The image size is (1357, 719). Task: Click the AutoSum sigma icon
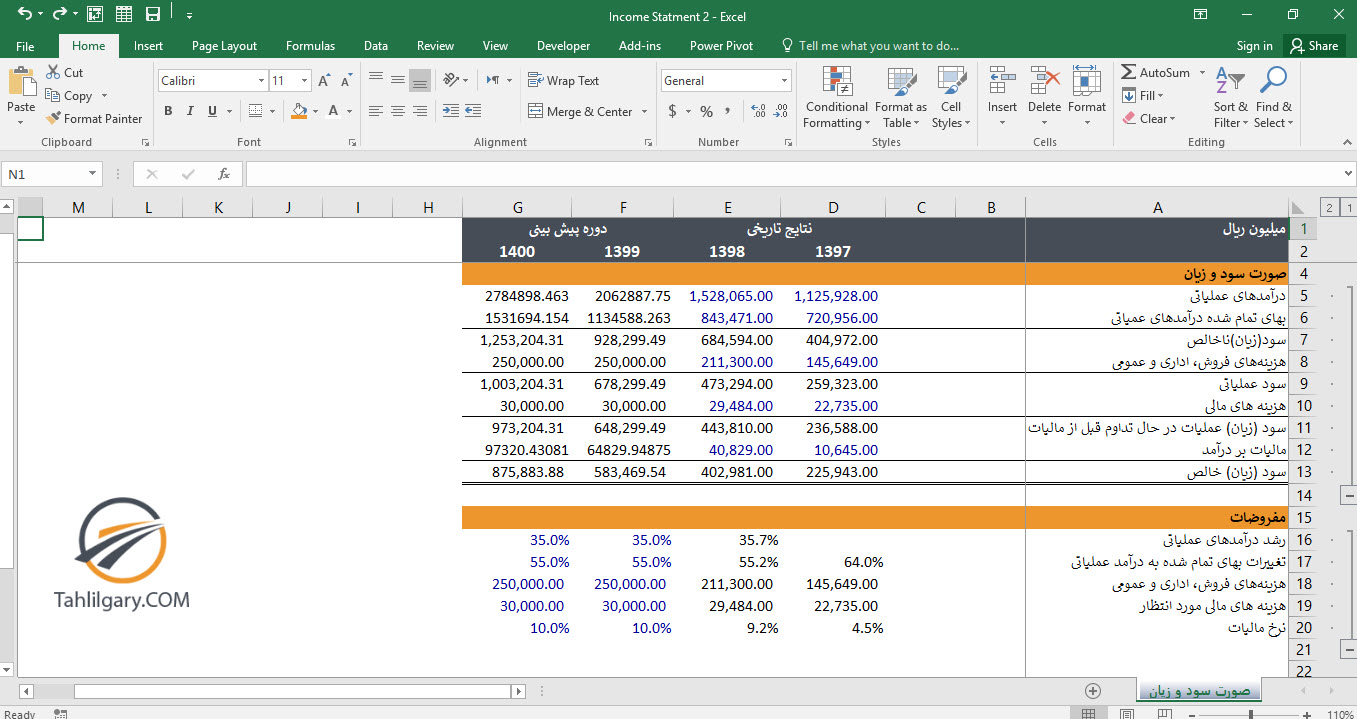tap(1129, 73)
